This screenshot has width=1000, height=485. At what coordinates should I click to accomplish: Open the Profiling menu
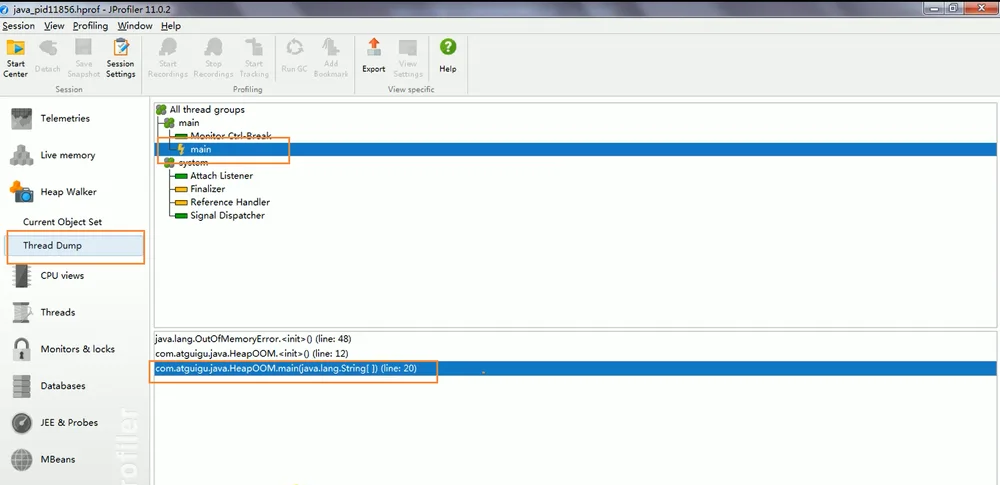point(90,26)
